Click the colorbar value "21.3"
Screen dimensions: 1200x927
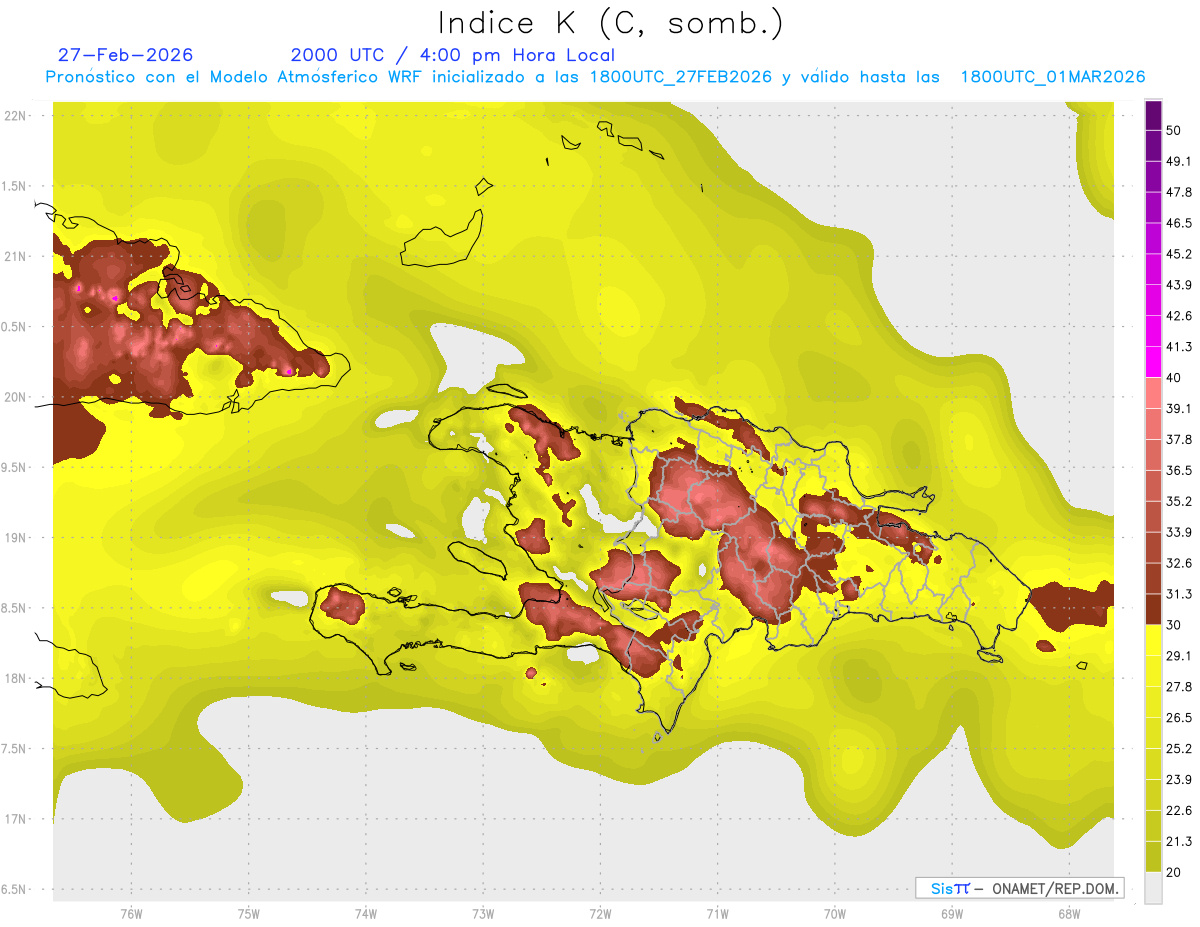(x=1179, y=842)
